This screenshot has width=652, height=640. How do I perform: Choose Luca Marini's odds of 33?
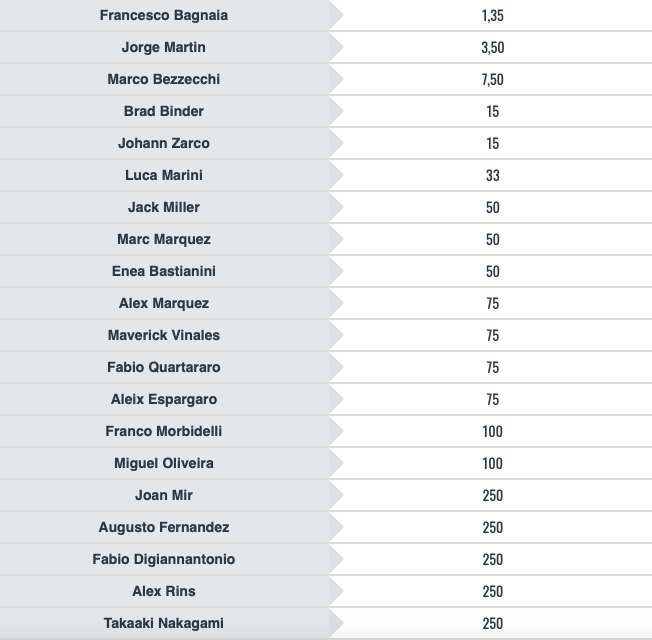point(492,175)
